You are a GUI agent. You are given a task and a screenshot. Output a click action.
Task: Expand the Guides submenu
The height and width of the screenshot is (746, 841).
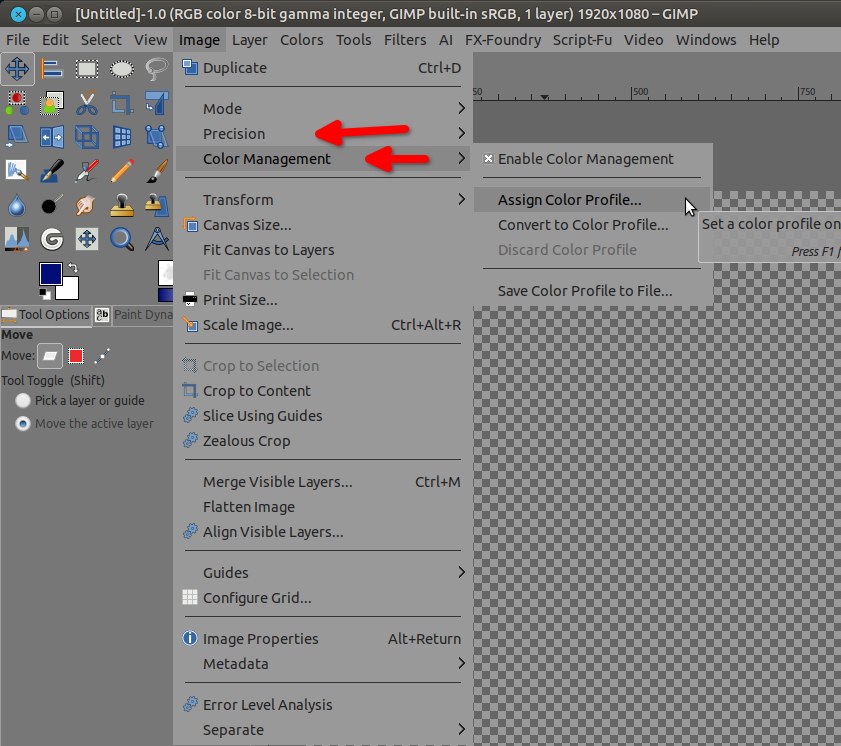323,572
